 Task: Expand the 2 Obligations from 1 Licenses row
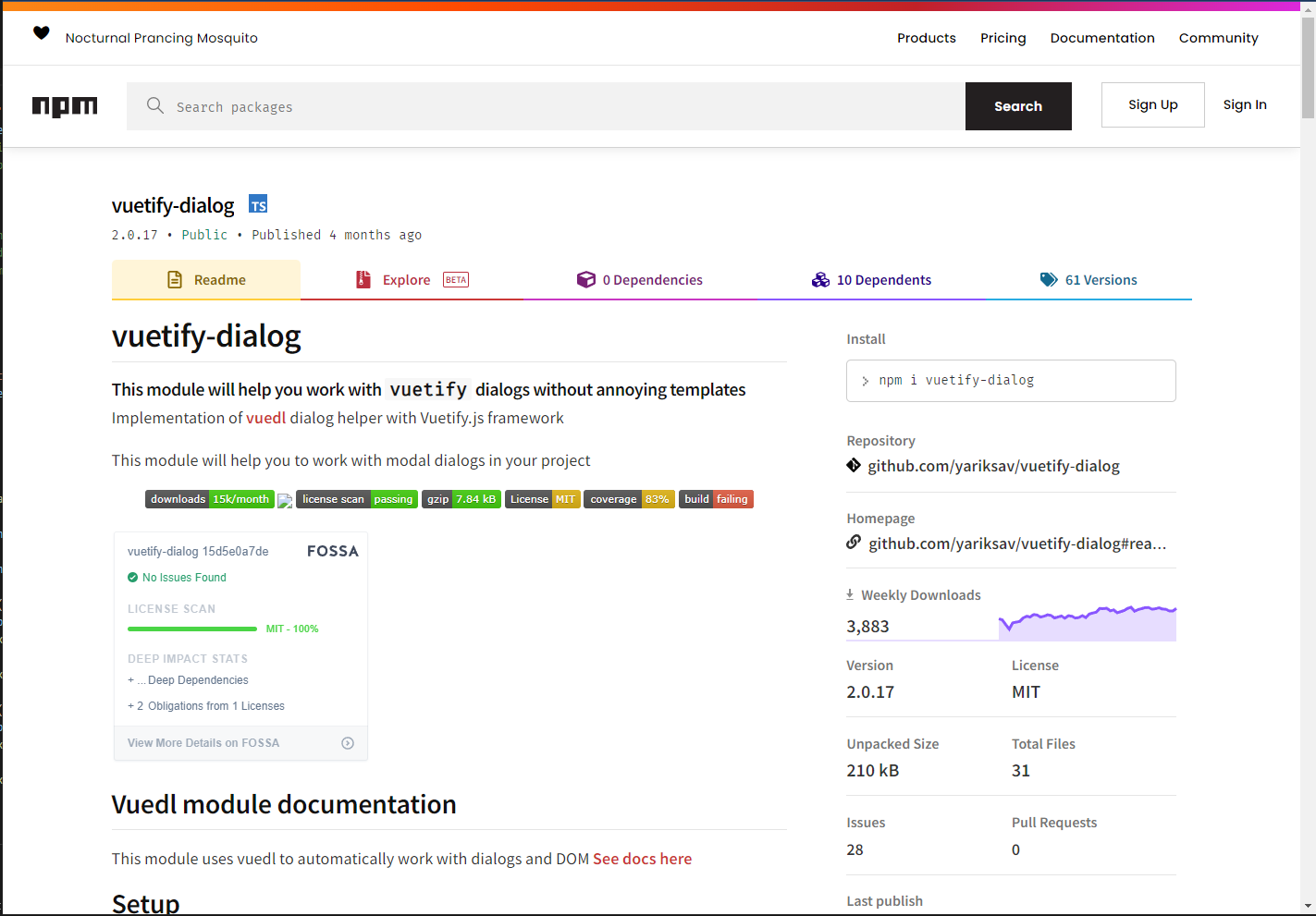(x=206, y=706)
